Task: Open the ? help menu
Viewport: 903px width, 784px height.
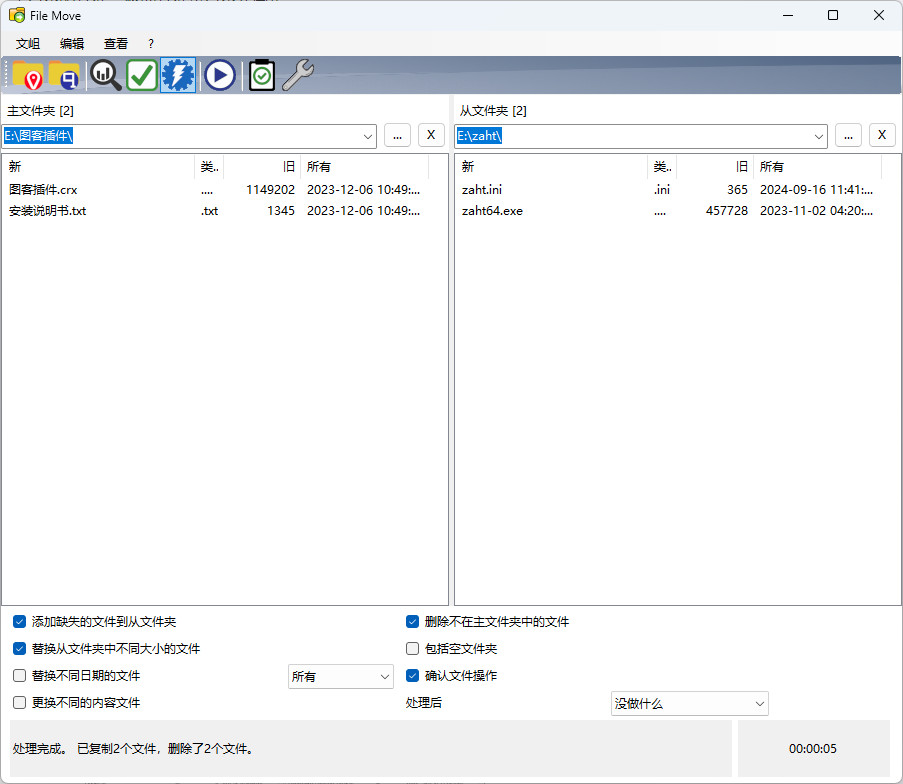Action: (x=151, y=44)
